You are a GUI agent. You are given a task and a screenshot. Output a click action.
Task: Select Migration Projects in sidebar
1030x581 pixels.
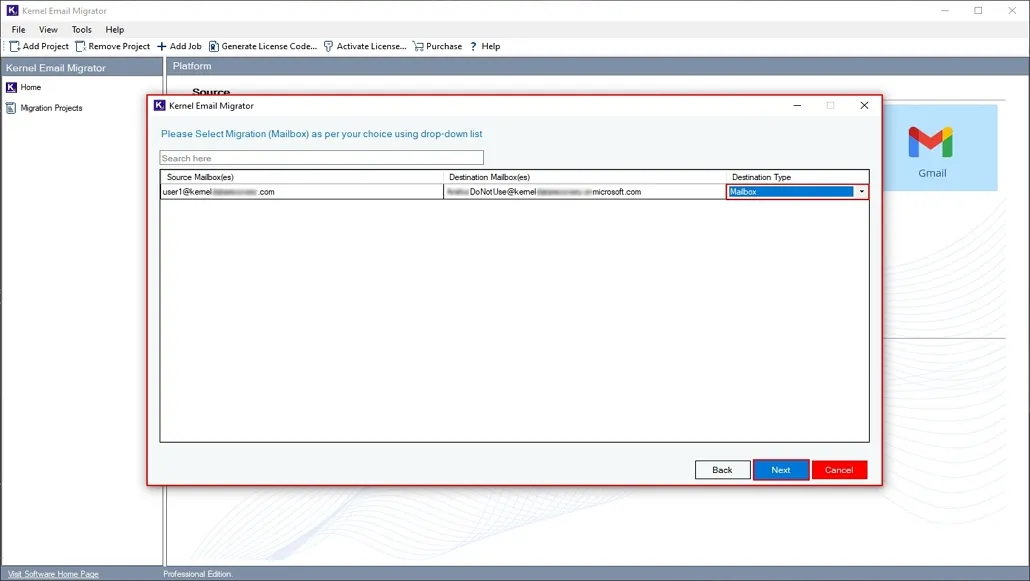tap(51, 108)
